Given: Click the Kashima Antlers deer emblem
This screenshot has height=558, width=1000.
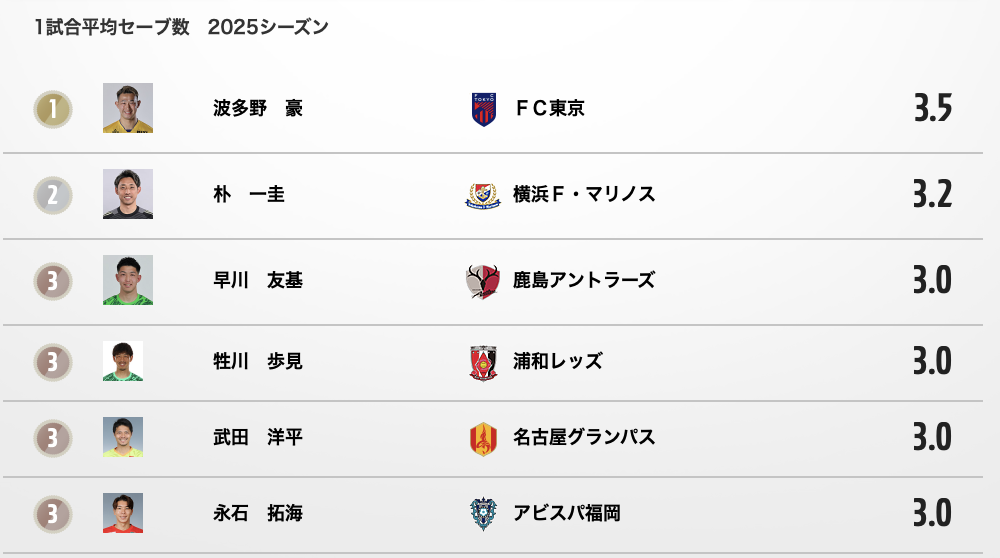Looking at the screenshot, I should pyautogui.click(x=483, y=281).
